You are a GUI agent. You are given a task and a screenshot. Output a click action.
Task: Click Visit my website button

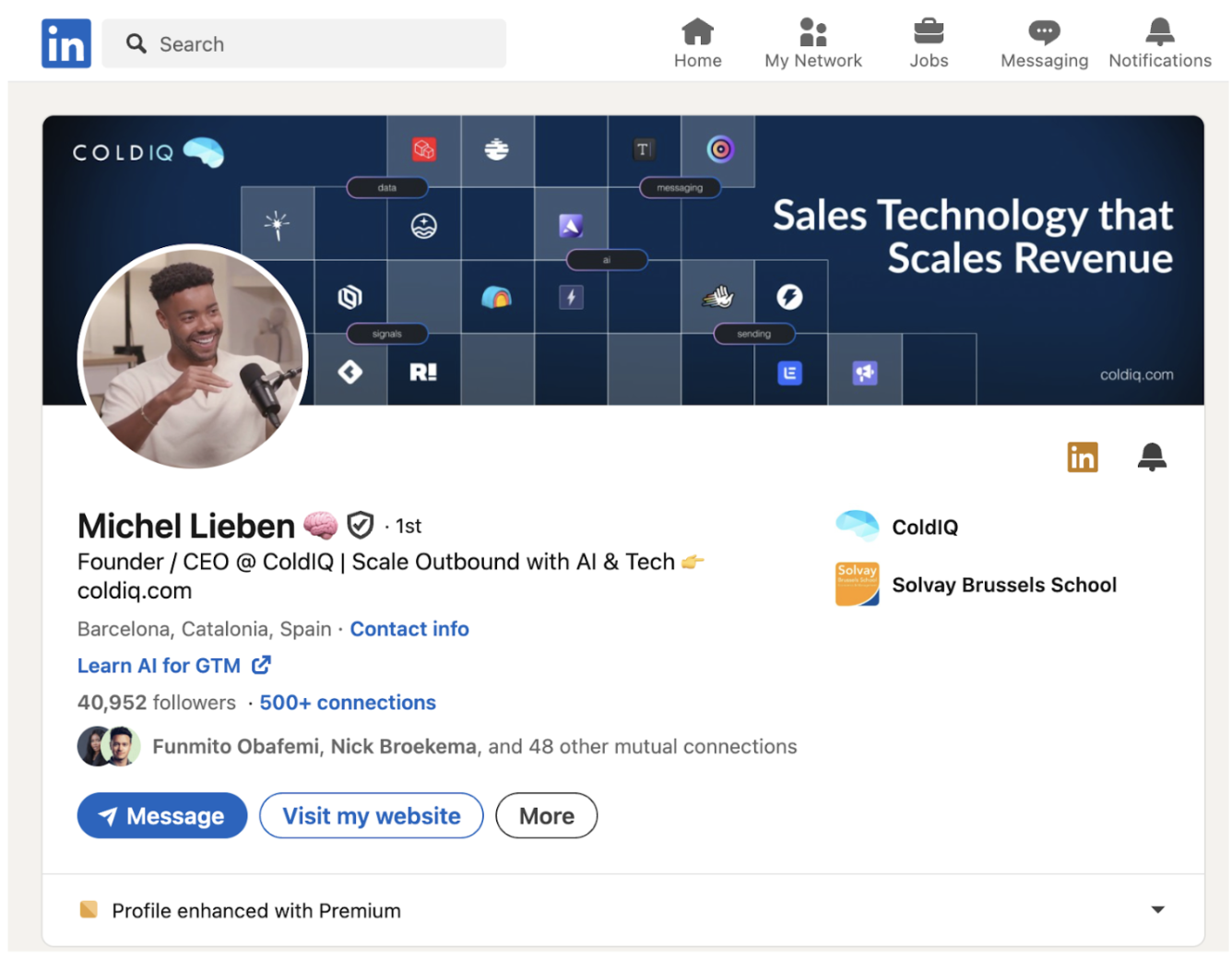point(372,816)
